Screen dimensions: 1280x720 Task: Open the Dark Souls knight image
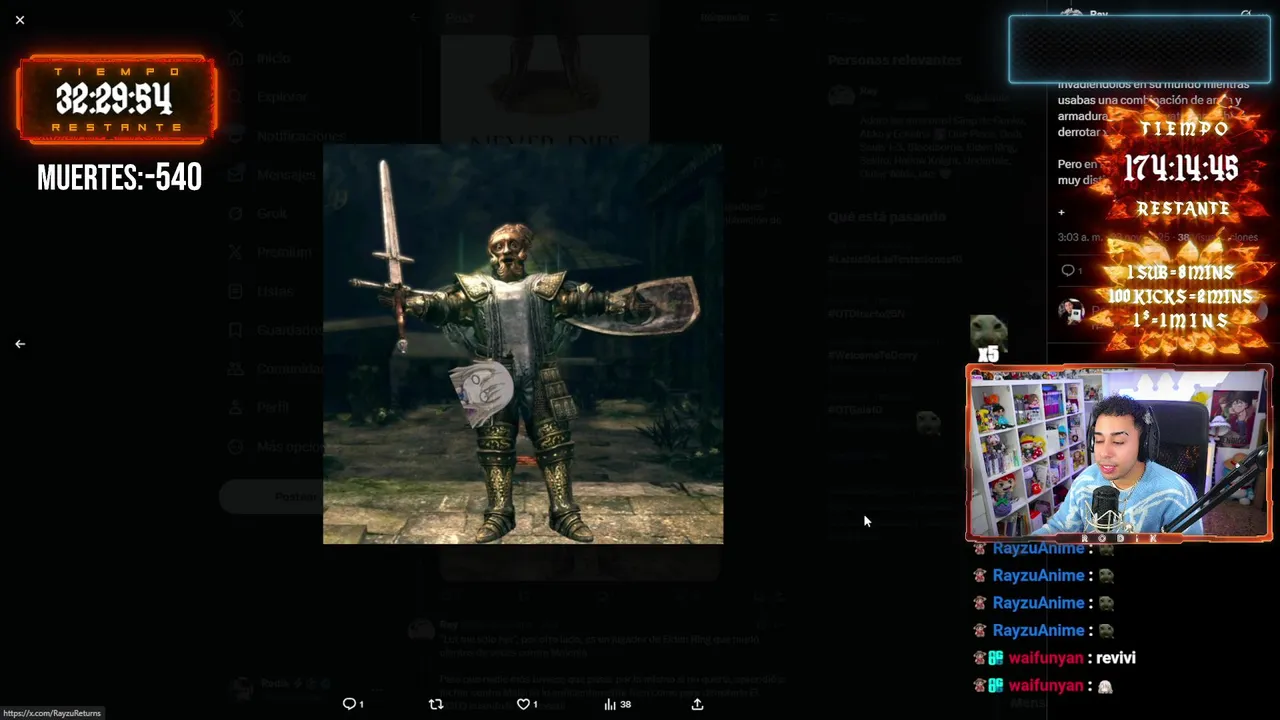(x=523, y=344)
